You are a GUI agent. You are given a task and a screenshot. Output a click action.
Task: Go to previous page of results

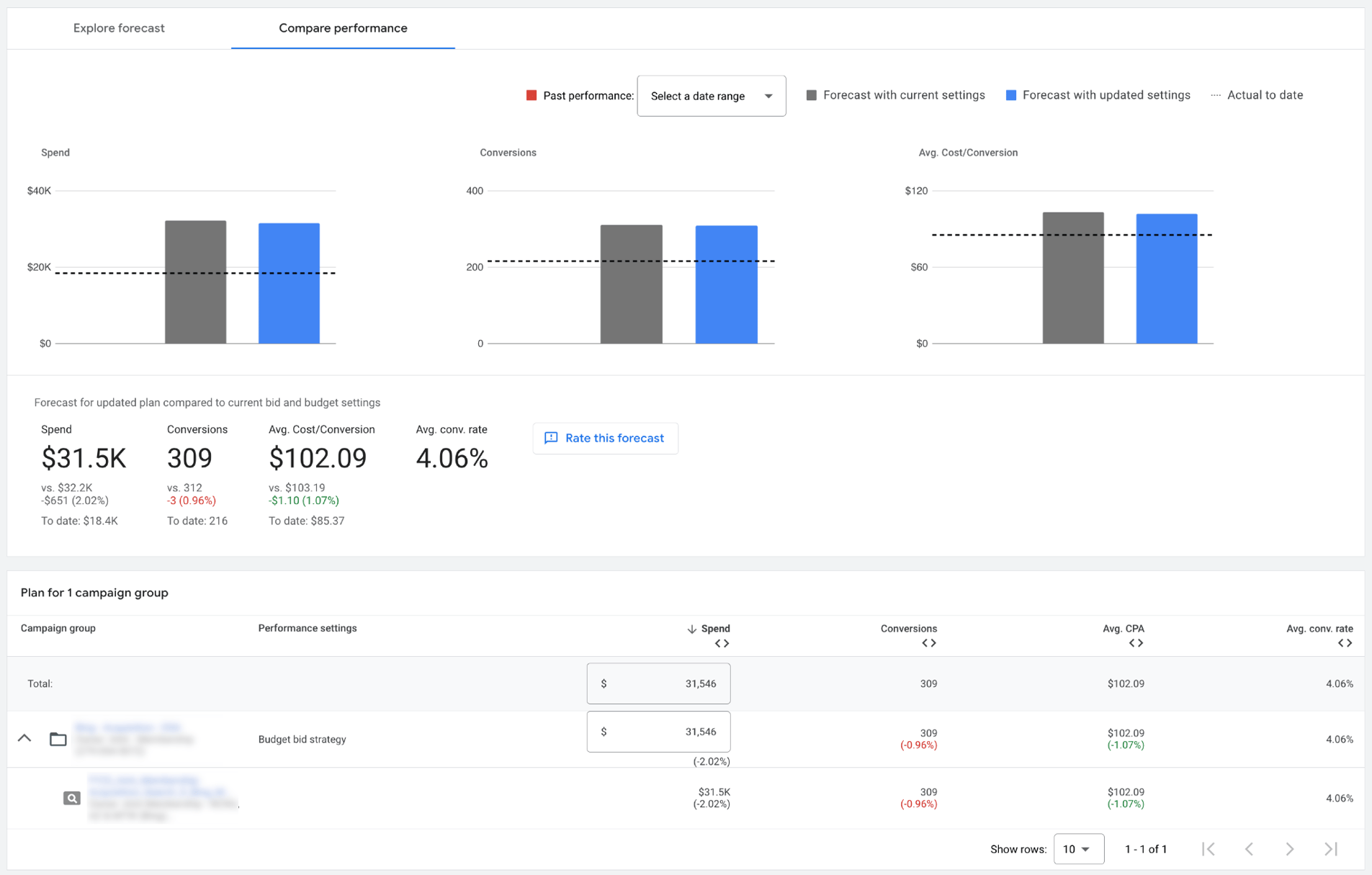(x=1249, y=849)
